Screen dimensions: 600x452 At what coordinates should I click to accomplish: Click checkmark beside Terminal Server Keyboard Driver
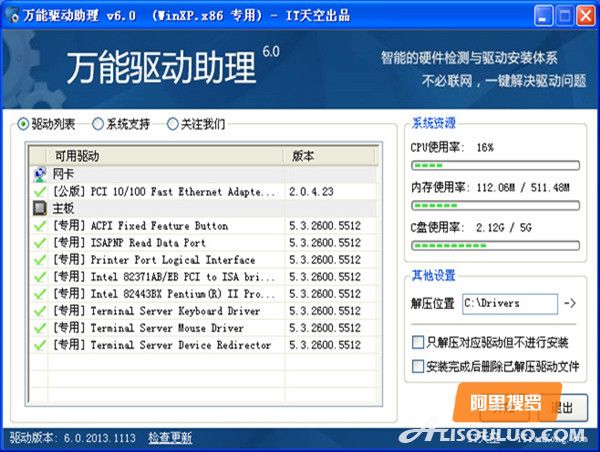click(40, 311)
